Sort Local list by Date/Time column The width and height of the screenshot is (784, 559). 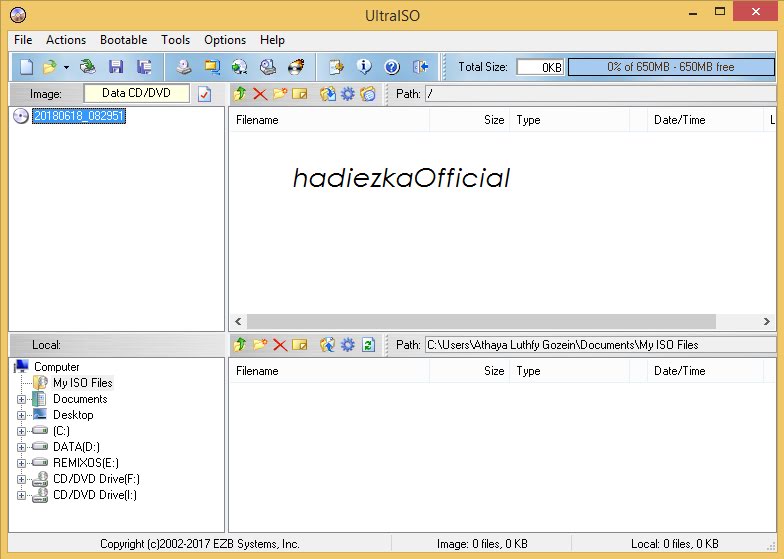[x=705, y=371]
